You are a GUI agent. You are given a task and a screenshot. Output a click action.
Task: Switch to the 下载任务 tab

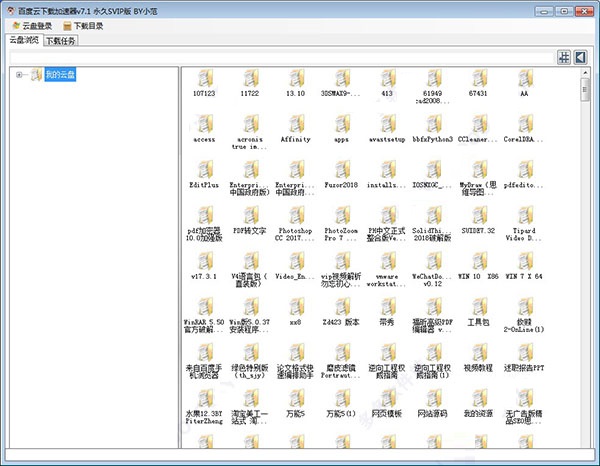[59, 42]
